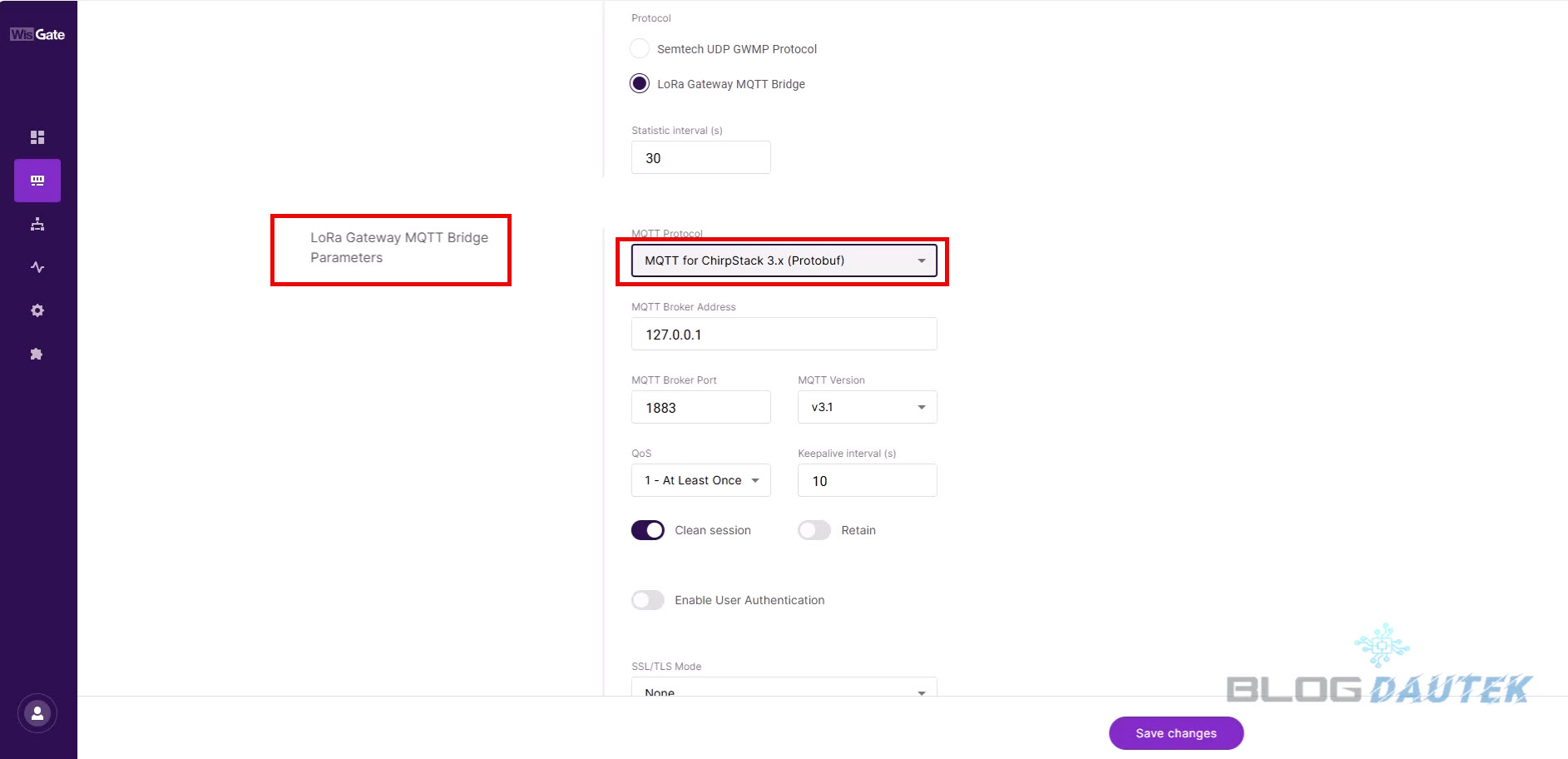Toggle Enable User Authentication switch
This screenshot has width=1568, height=759.
click(x=648, y=600)
